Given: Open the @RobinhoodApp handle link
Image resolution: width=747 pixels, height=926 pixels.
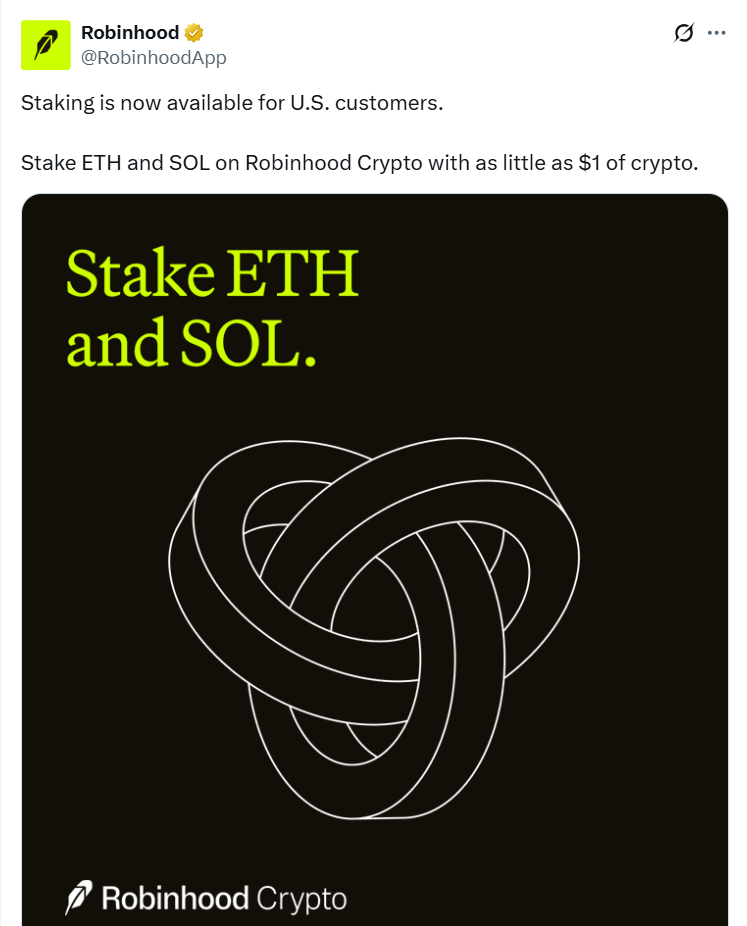Looking at the screenshot, I should pyautogui.click(x=153, y=57).
